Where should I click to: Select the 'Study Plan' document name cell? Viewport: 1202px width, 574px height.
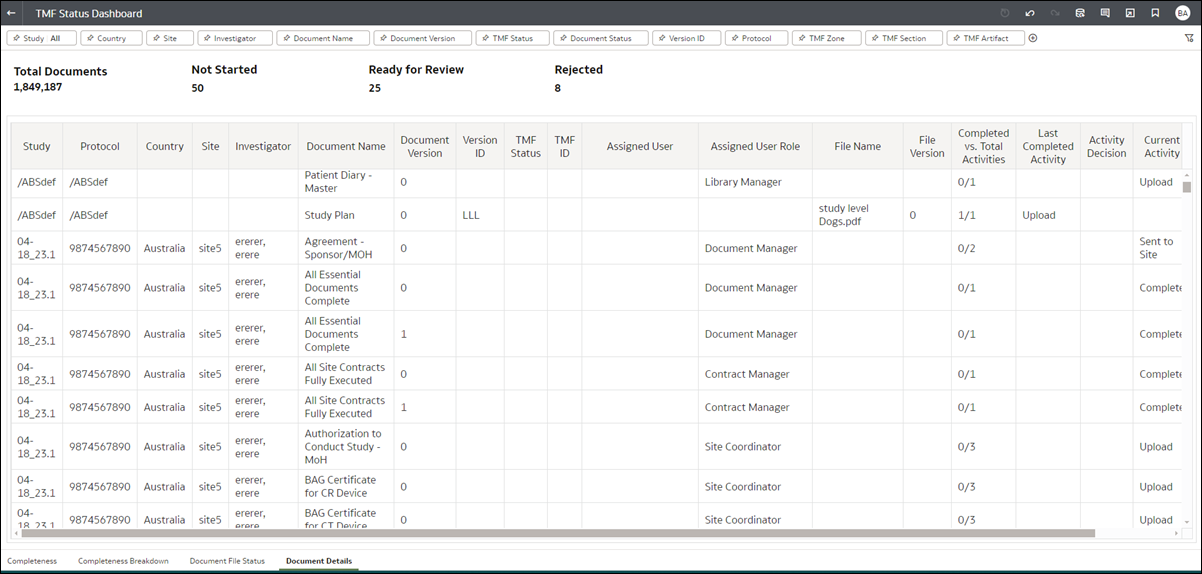348,215
